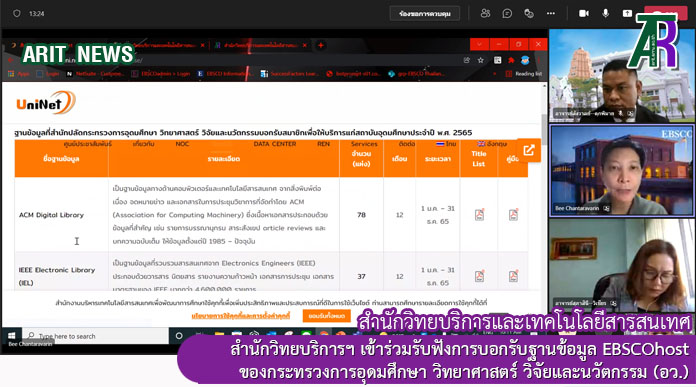Toggle the Teams microphone
This screenshot has width=696, height=387.
[605, 14]
